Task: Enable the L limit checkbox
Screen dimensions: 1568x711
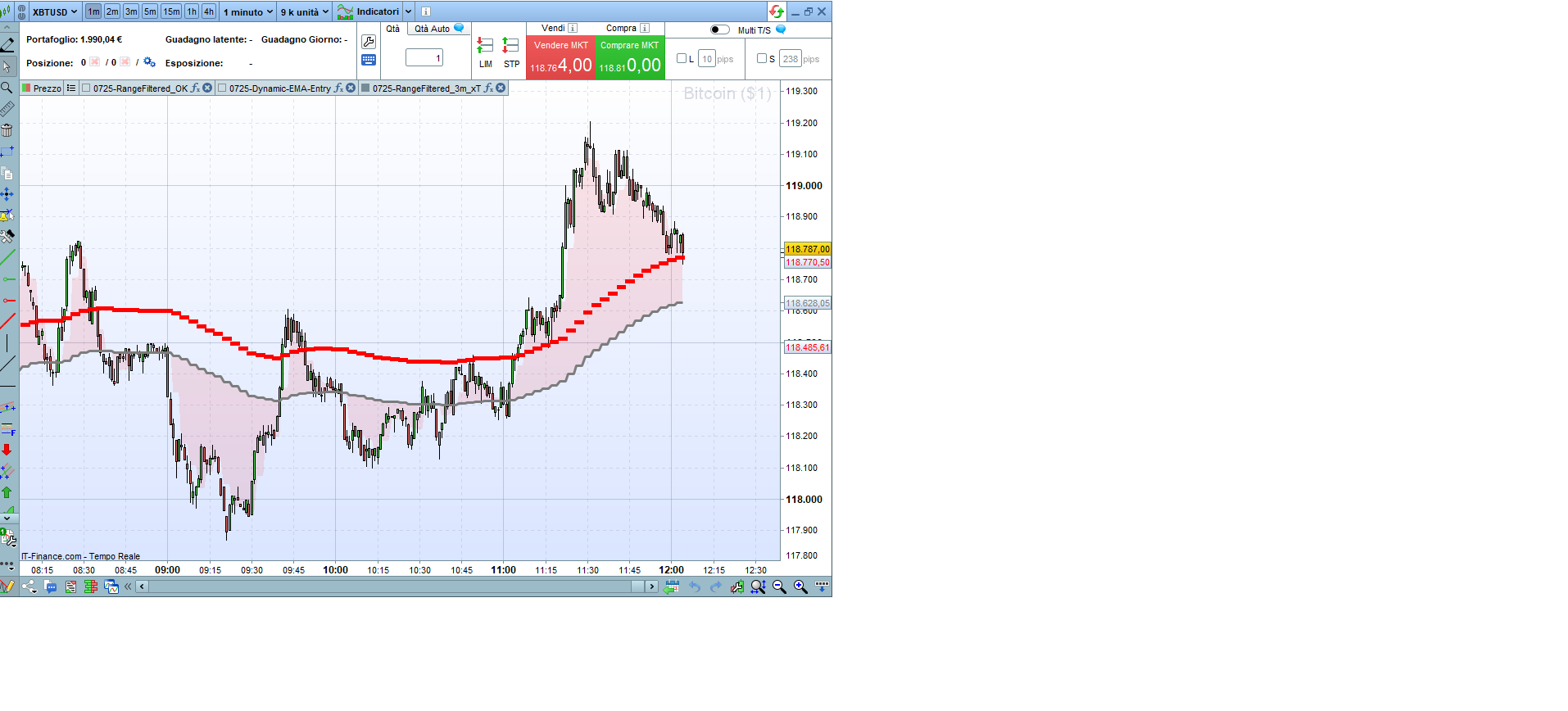Action: [682, 58]
